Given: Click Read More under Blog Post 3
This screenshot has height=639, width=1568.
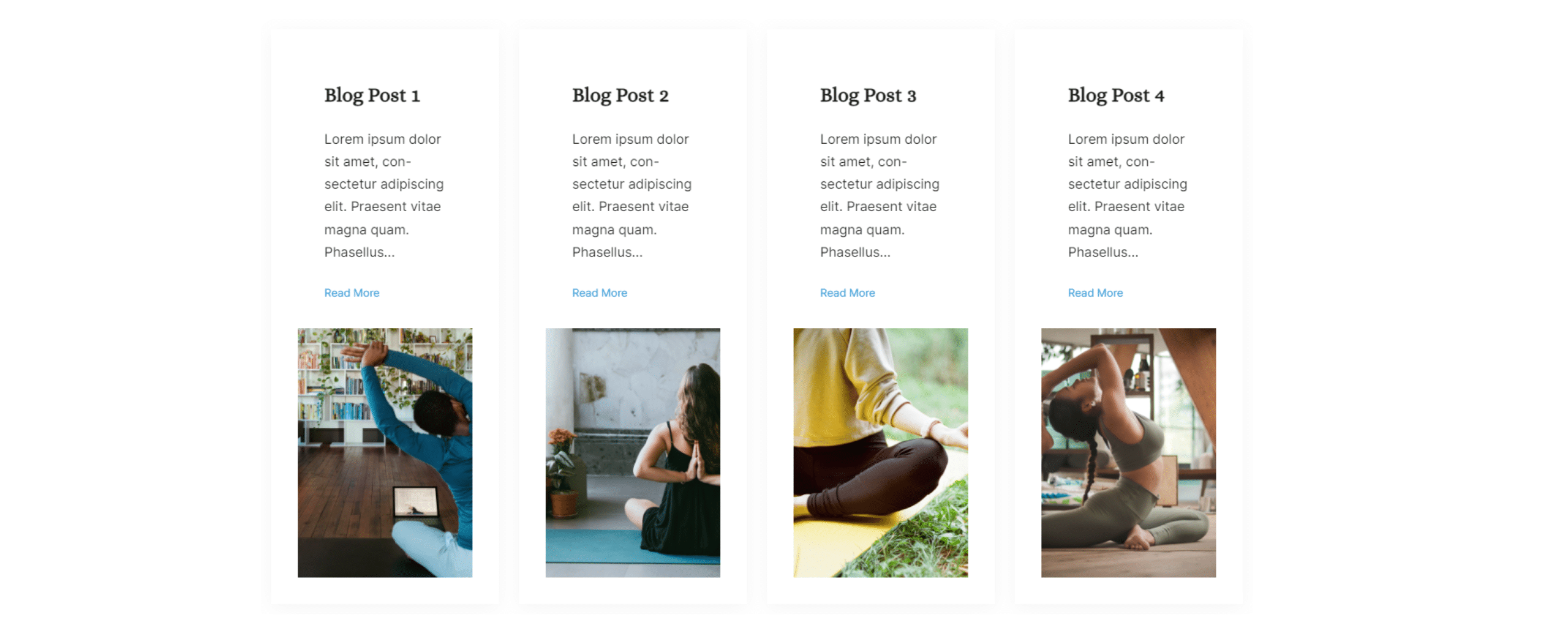Looking at the screenshot, I should (x=848, y=293).
